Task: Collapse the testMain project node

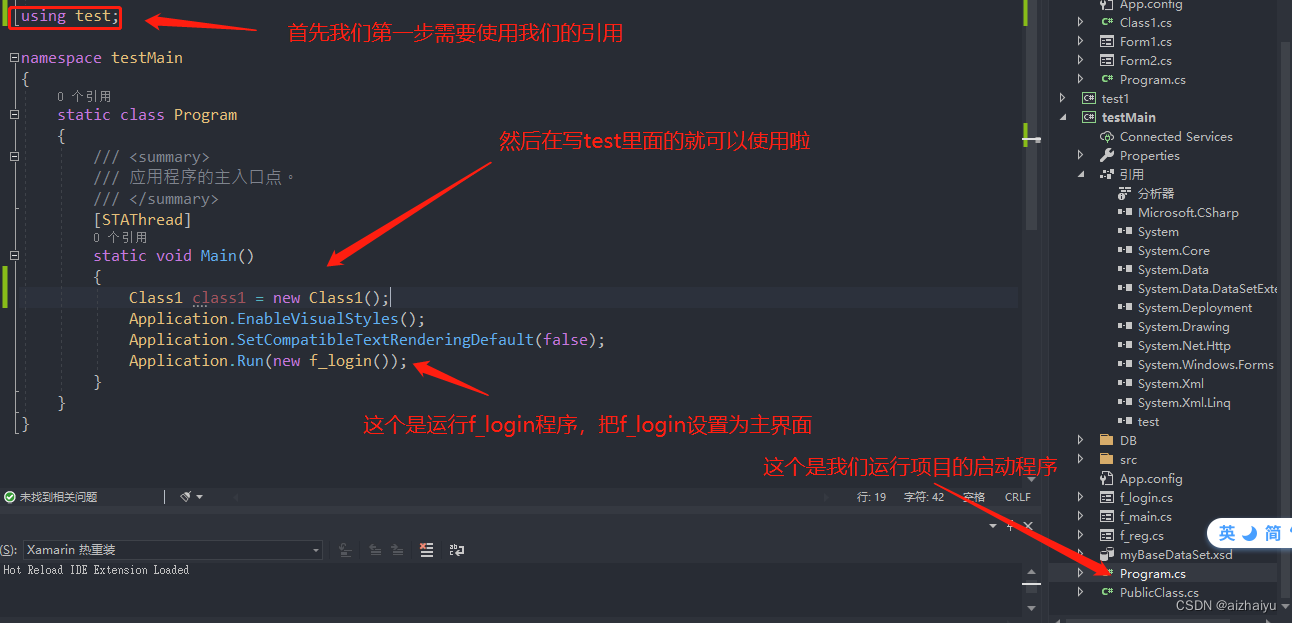Action: click(x=1063, y=117)
